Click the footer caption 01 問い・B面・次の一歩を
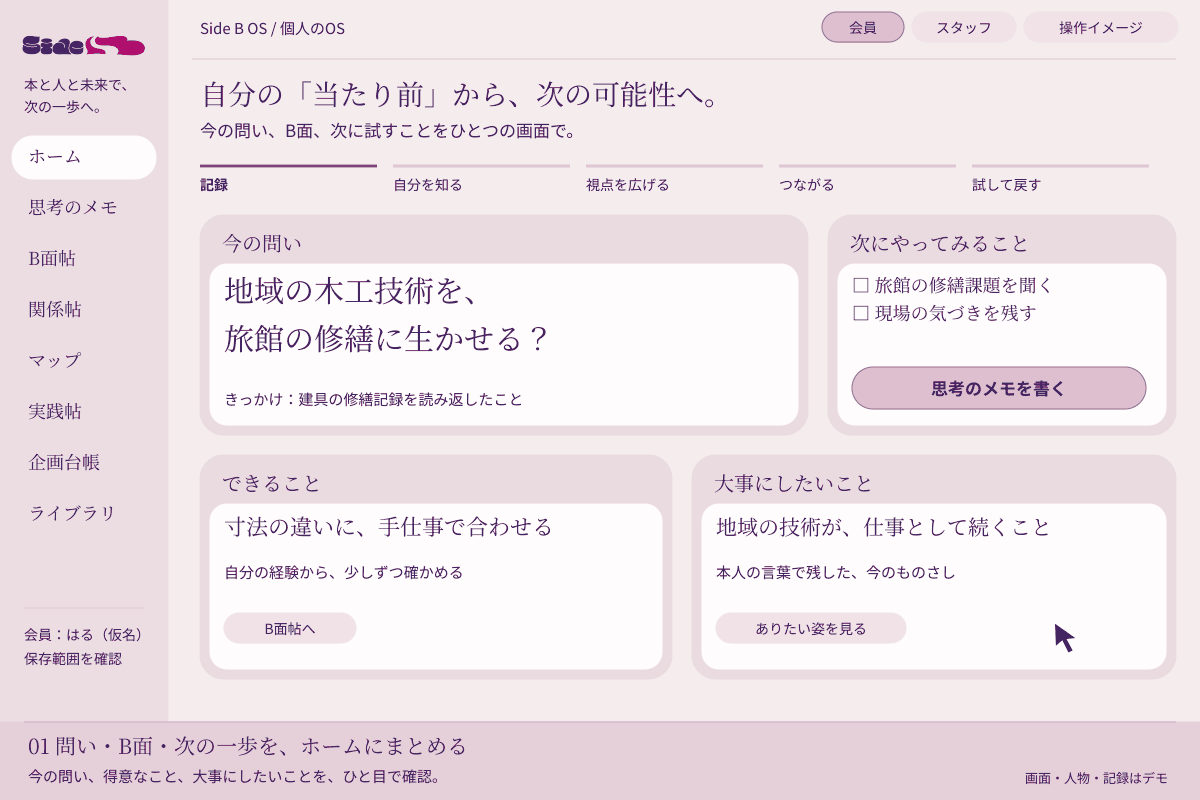This screenshot has width=1200, height=800. (x=248, y=746)
